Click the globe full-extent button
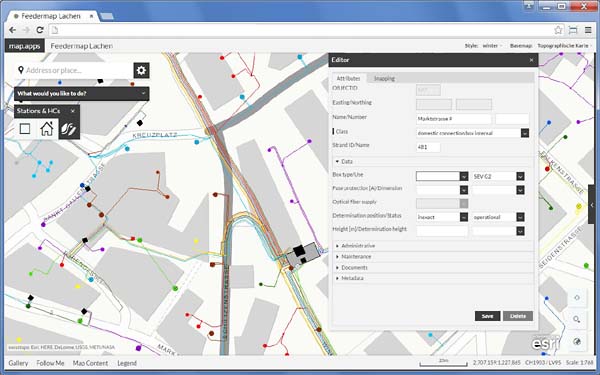600x375 pixels. [x=577, y=341]
